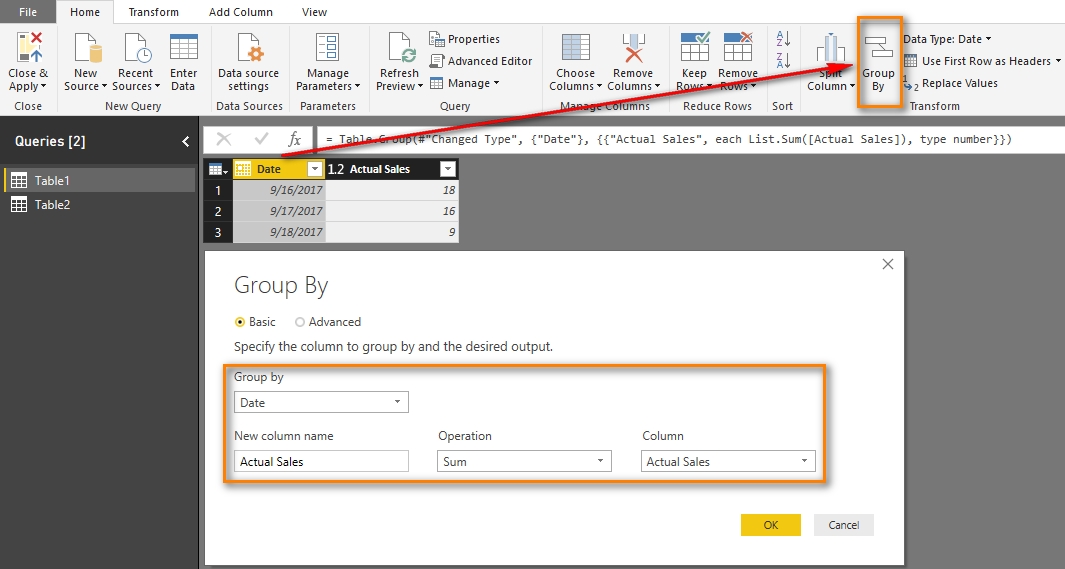Select the Table1 query
This screenshot has width=1065, height=569.
pos(99,180)
